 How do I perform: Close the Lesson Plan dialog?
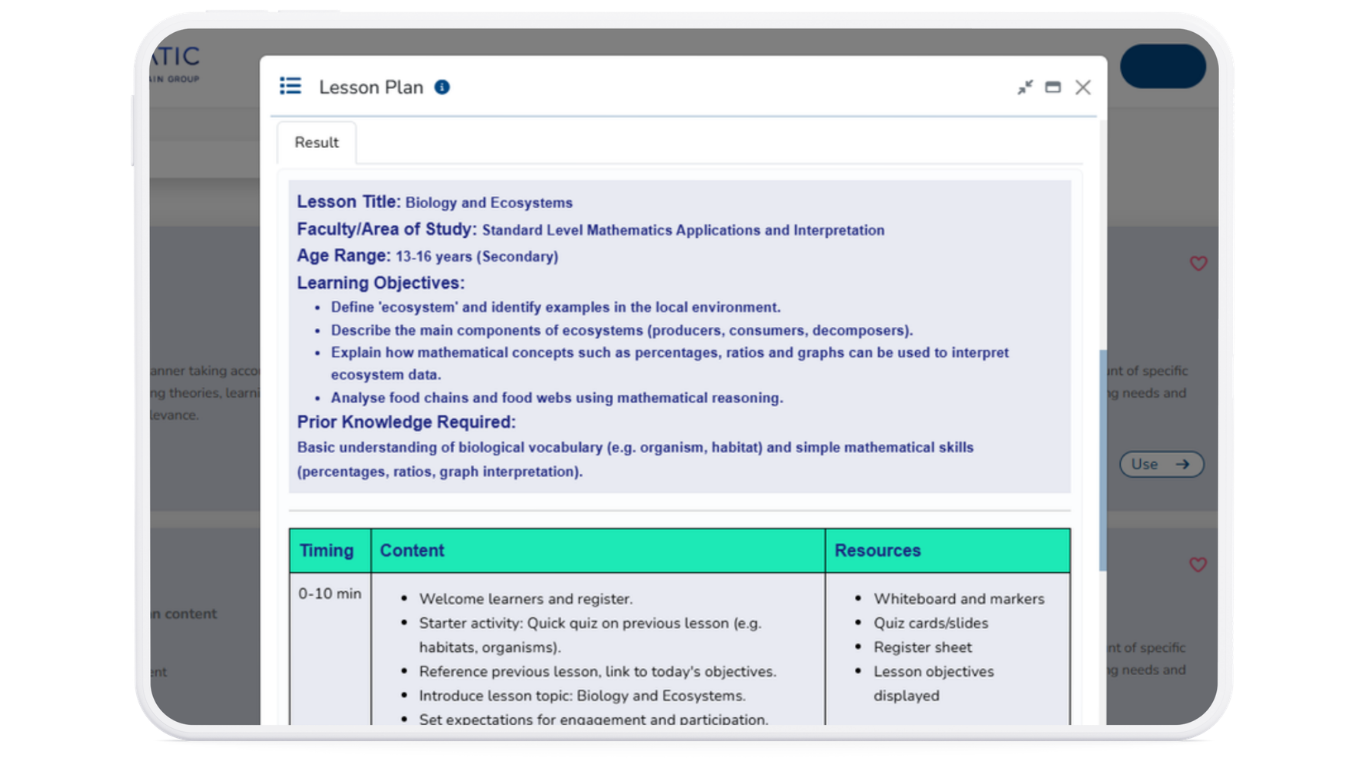1083,88
